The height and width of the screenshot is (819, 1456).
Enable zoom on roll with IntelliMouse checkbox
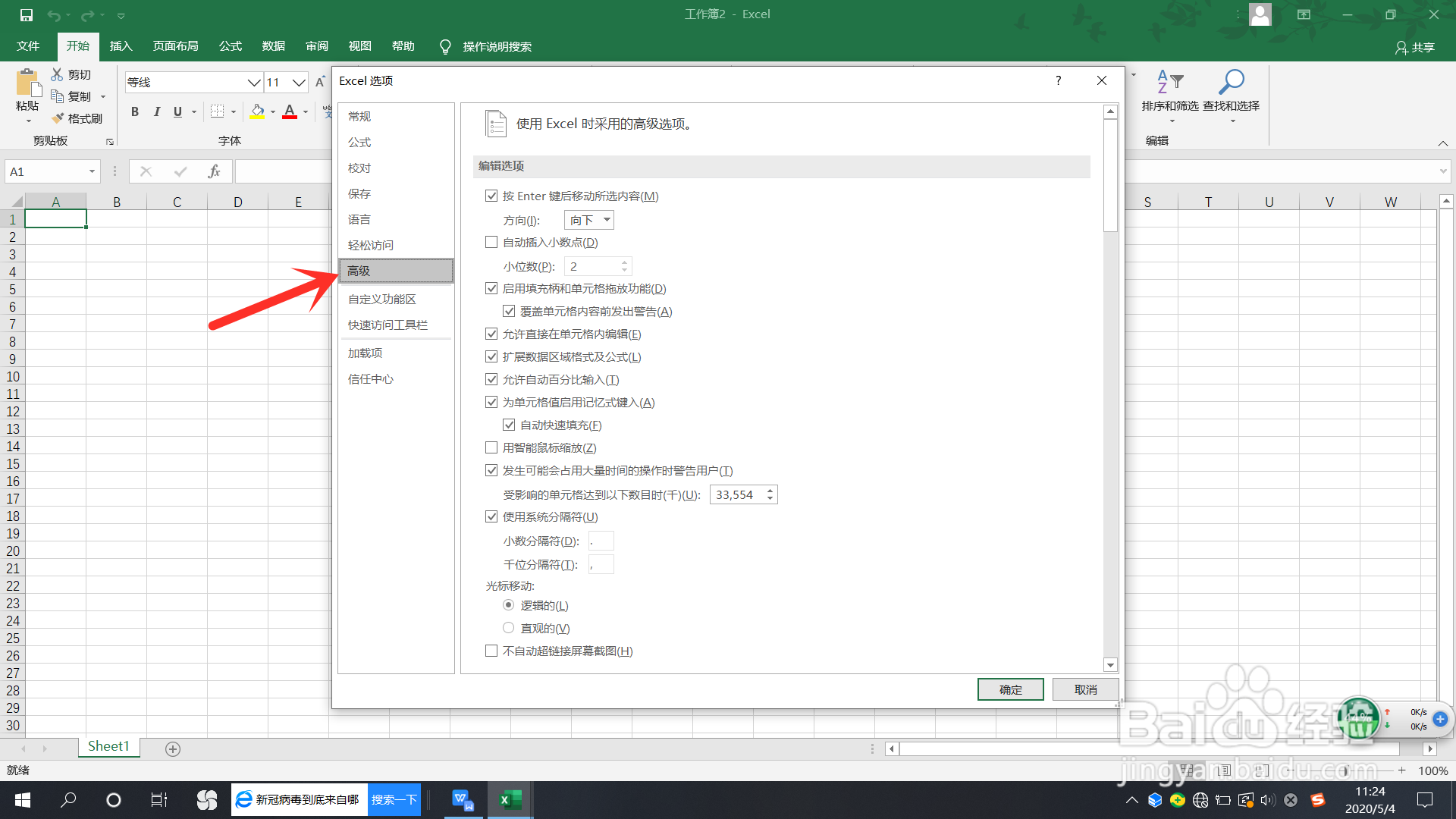coord(491,447)
